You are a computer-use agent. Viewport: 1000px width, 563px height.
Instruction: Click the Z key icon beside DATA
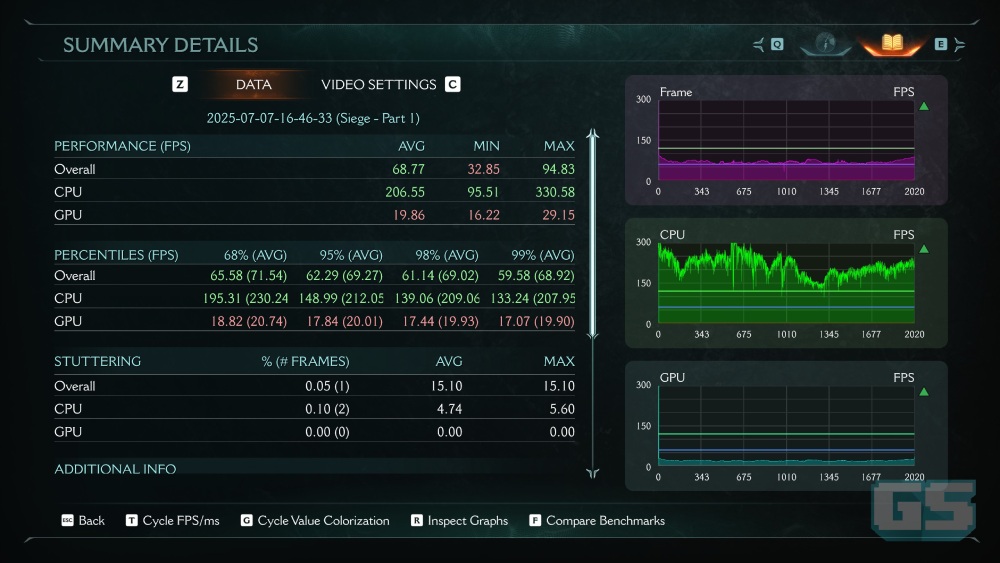pos(180,84)
